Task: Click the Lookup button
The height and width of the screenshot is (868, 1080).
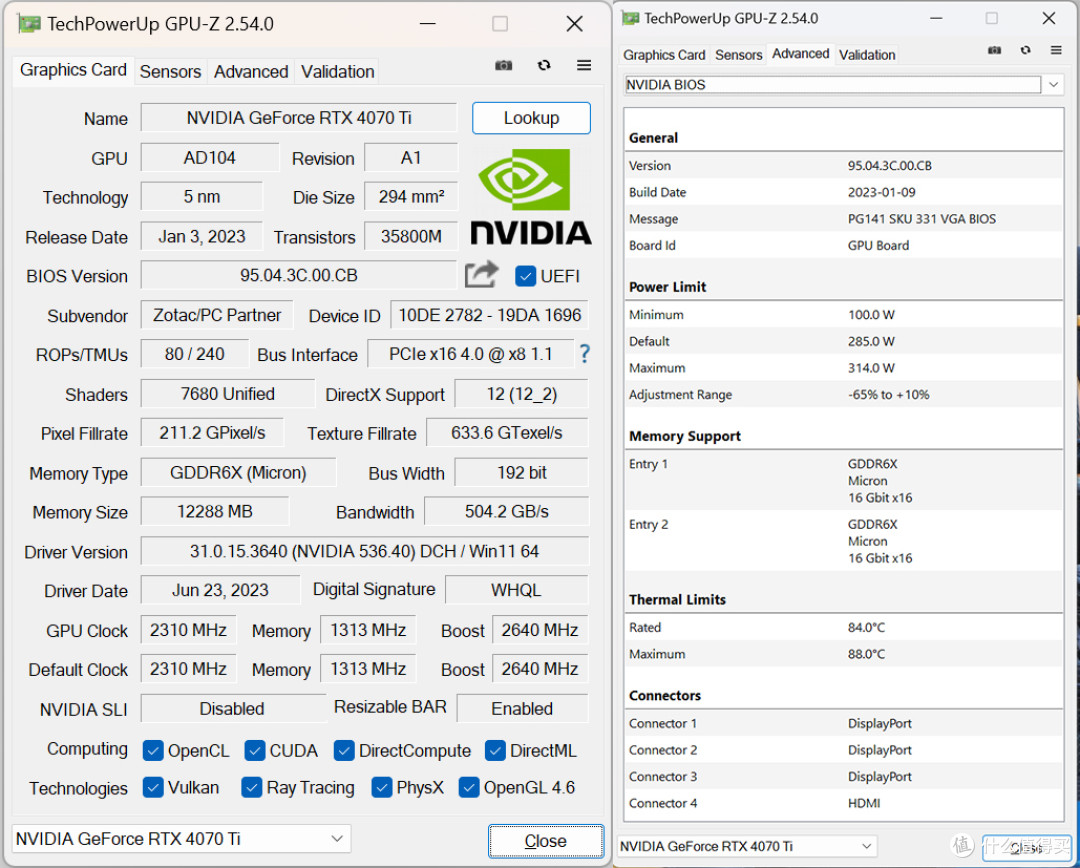Action: point(531,117)
